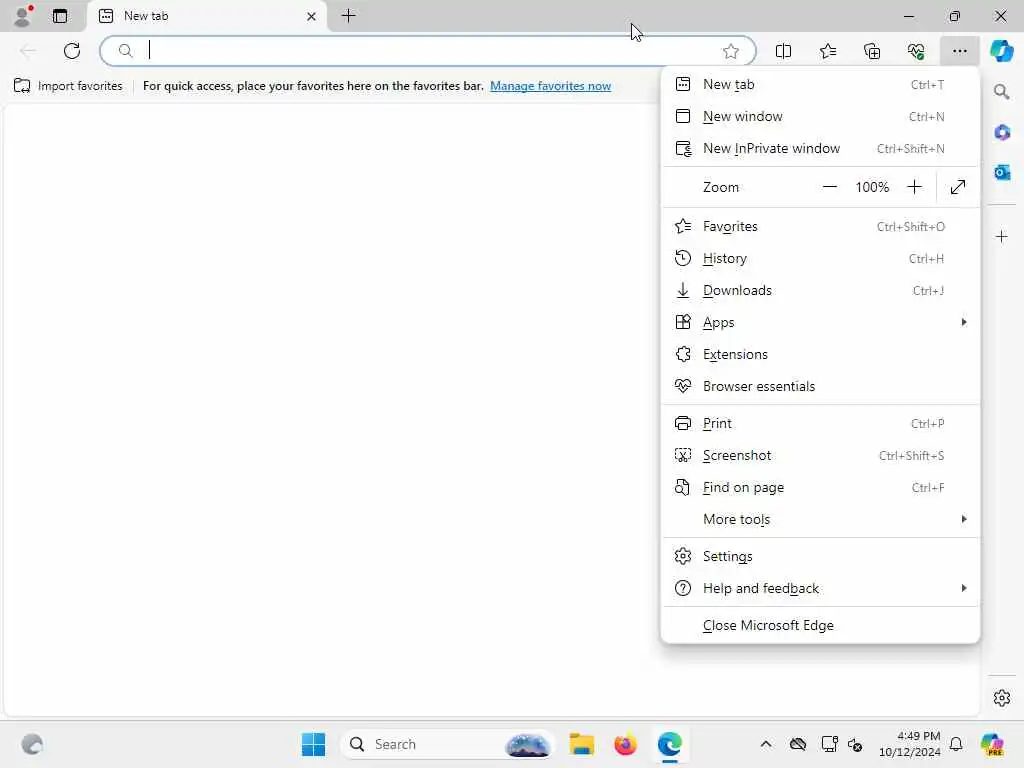The image size is (1024, 768).
Task: Open File Explorer from taskbar
Action: tap(581, 744)
